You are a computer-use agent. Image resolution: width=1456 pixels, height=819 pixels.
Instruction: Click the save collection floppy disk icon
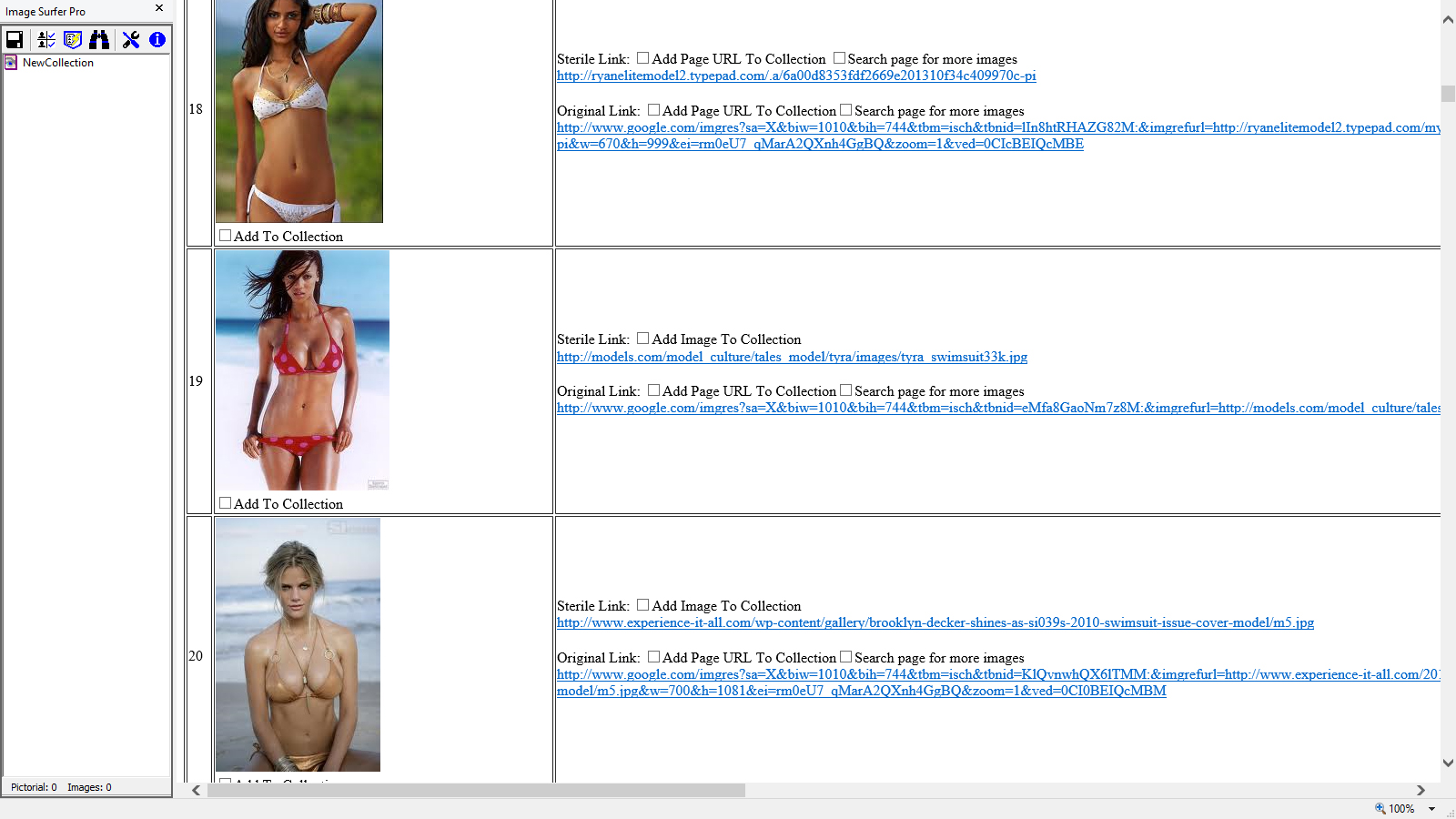[x=15, y=39]
